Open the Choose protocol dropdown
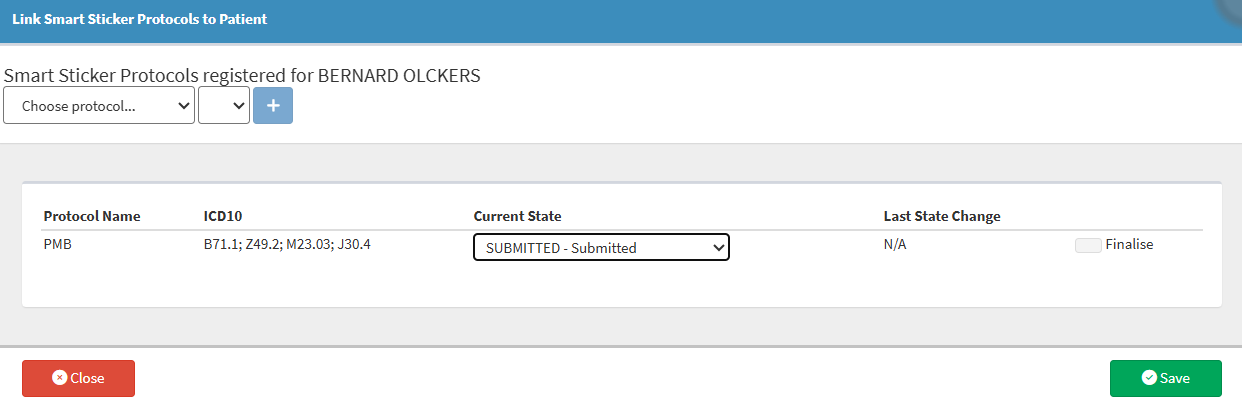 click(98, 105)
